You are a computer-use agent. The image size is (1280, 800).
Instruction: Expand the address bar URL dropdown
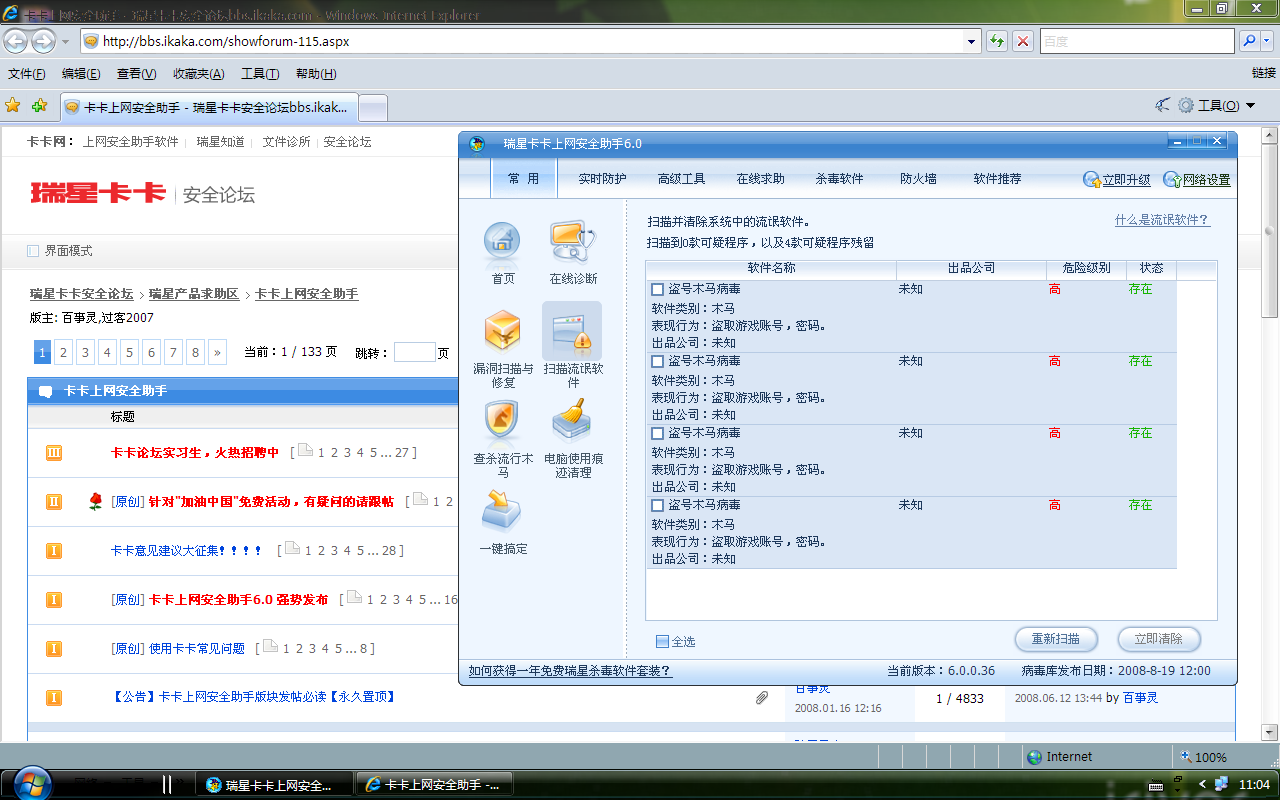[971, 41]
